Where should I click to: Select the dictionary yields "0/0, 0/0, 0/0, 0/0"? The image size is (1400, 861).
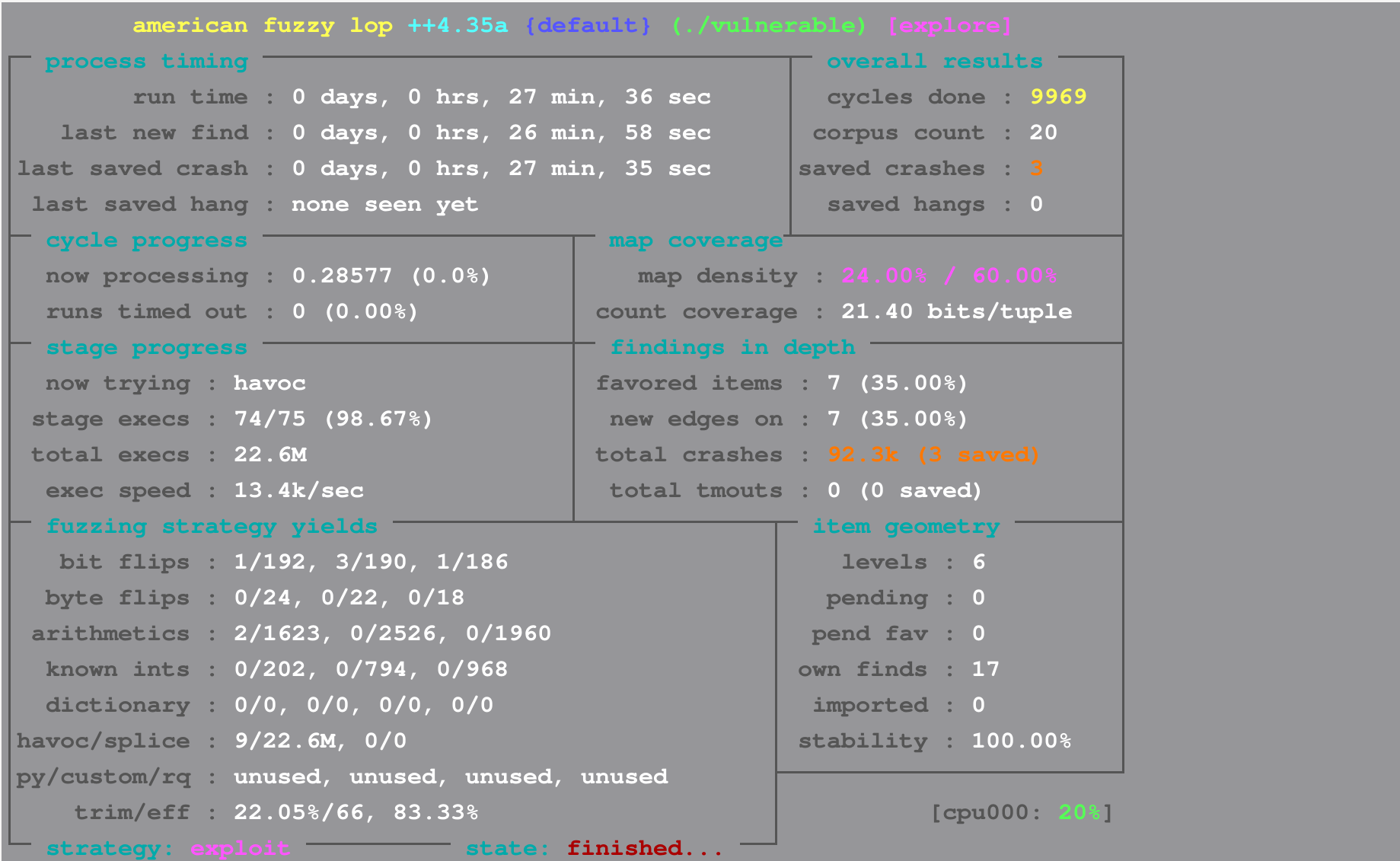click(x=364, y=706)
